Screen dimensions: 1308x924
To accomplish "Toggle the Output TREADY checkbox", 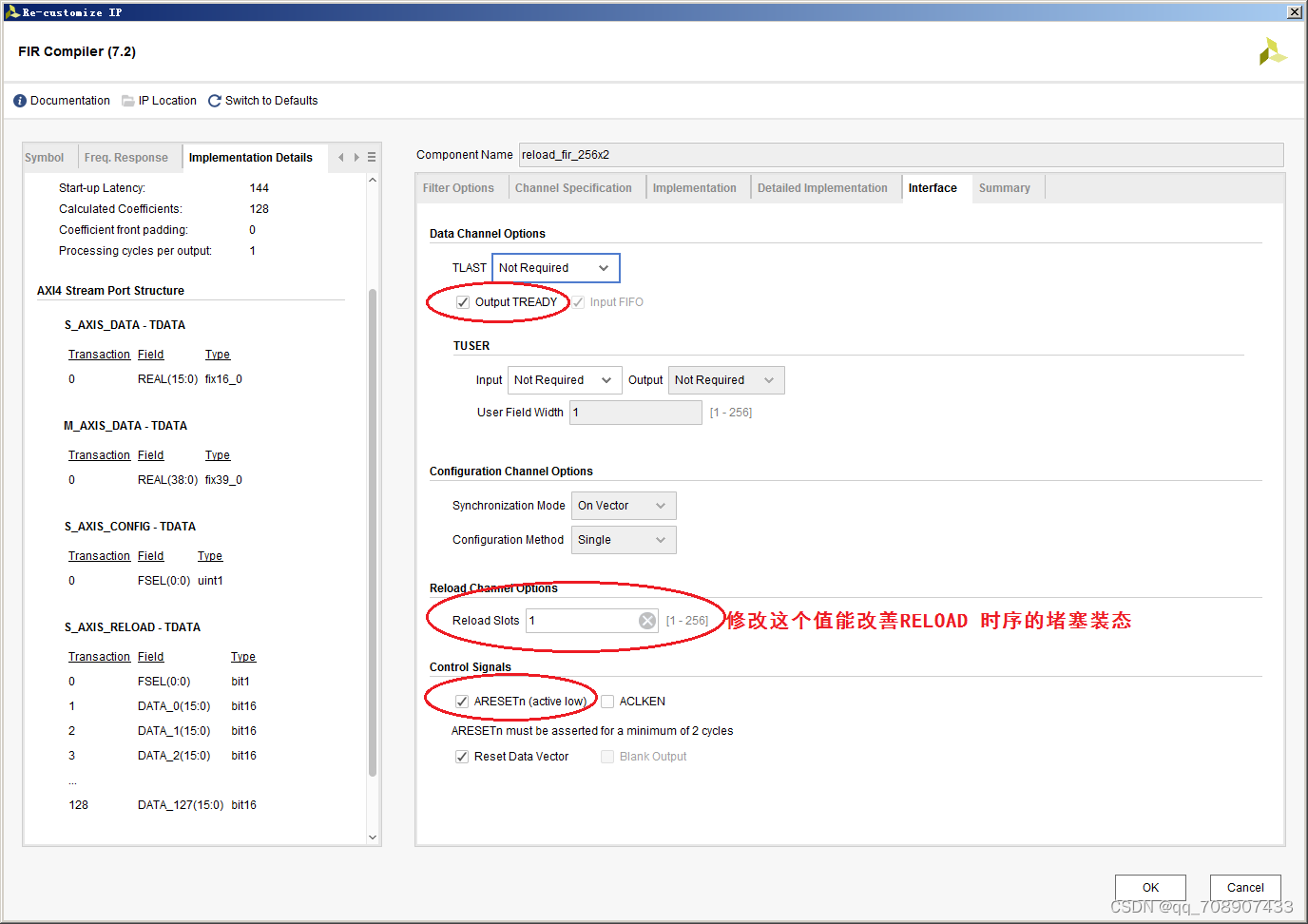I will click(x=463, y=302).
